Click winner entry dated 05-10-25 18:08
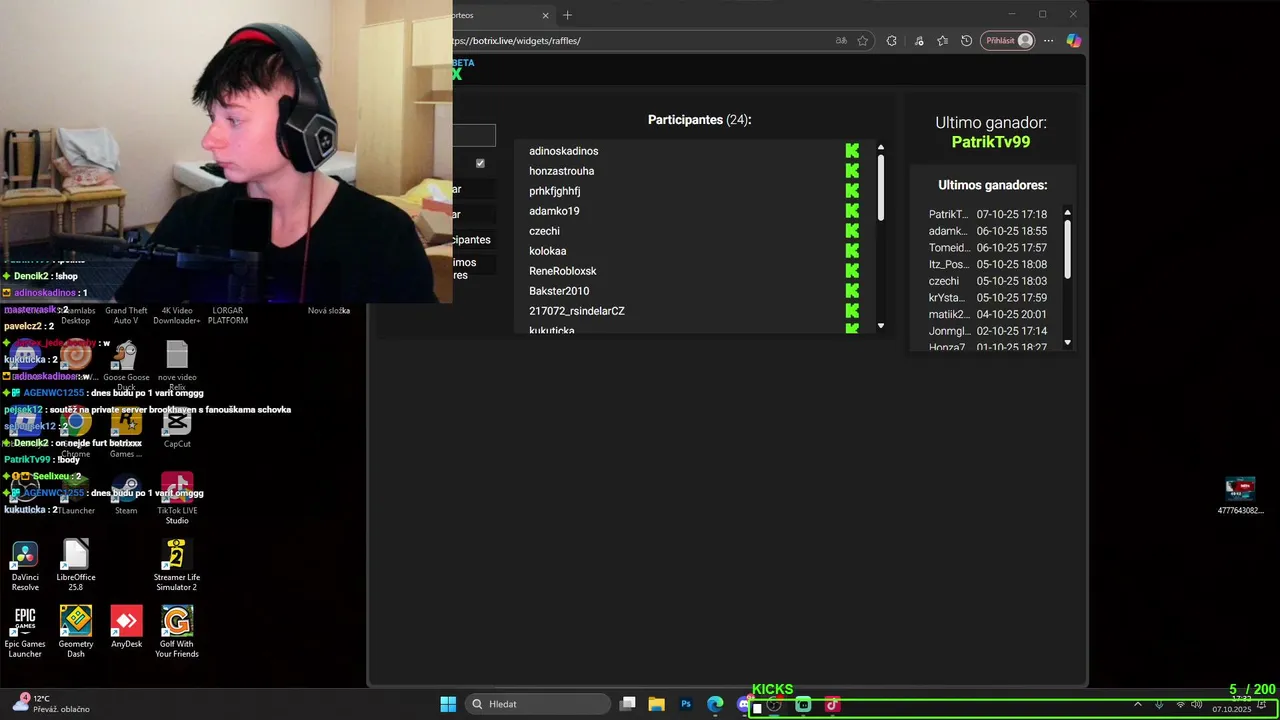 tap(988, 264)
